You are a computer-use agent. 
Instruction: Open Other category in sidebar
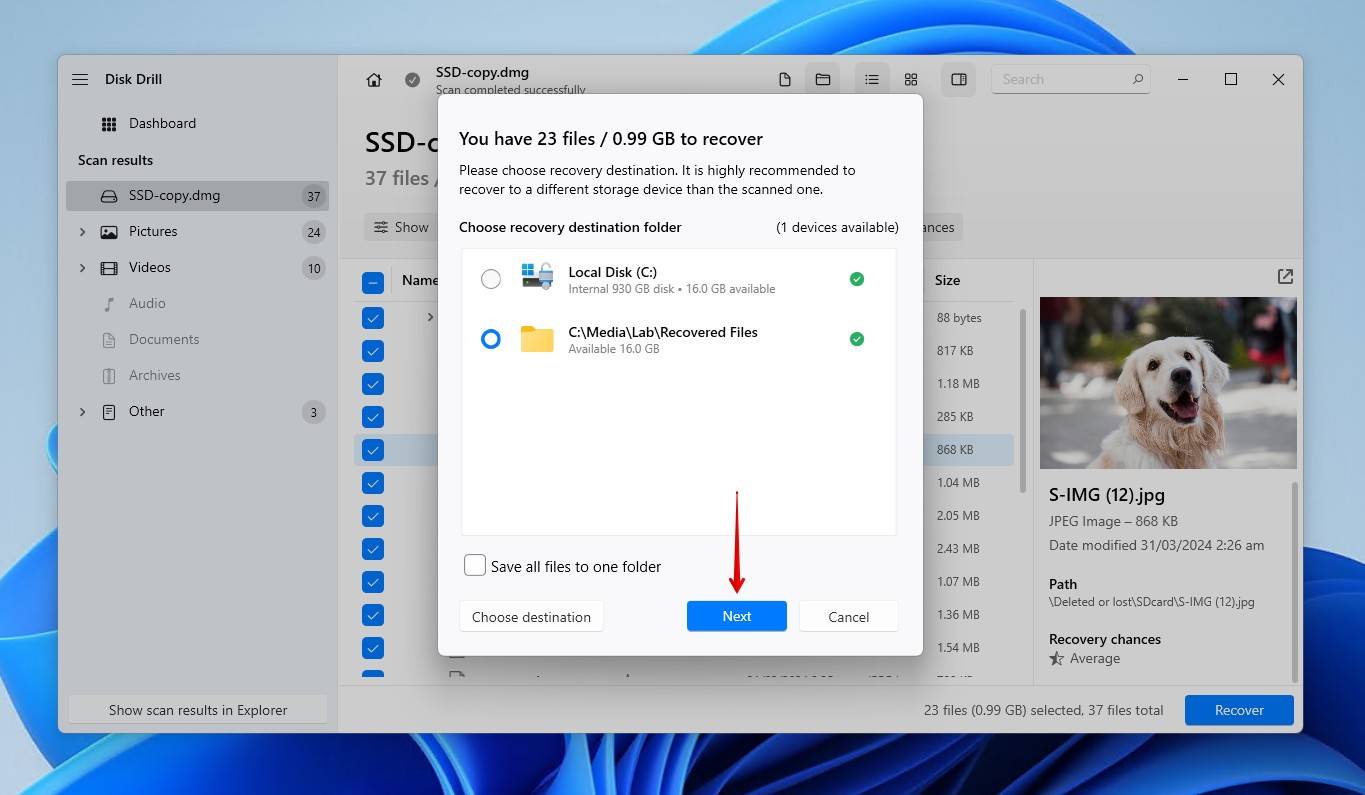(x=197, y=412)
